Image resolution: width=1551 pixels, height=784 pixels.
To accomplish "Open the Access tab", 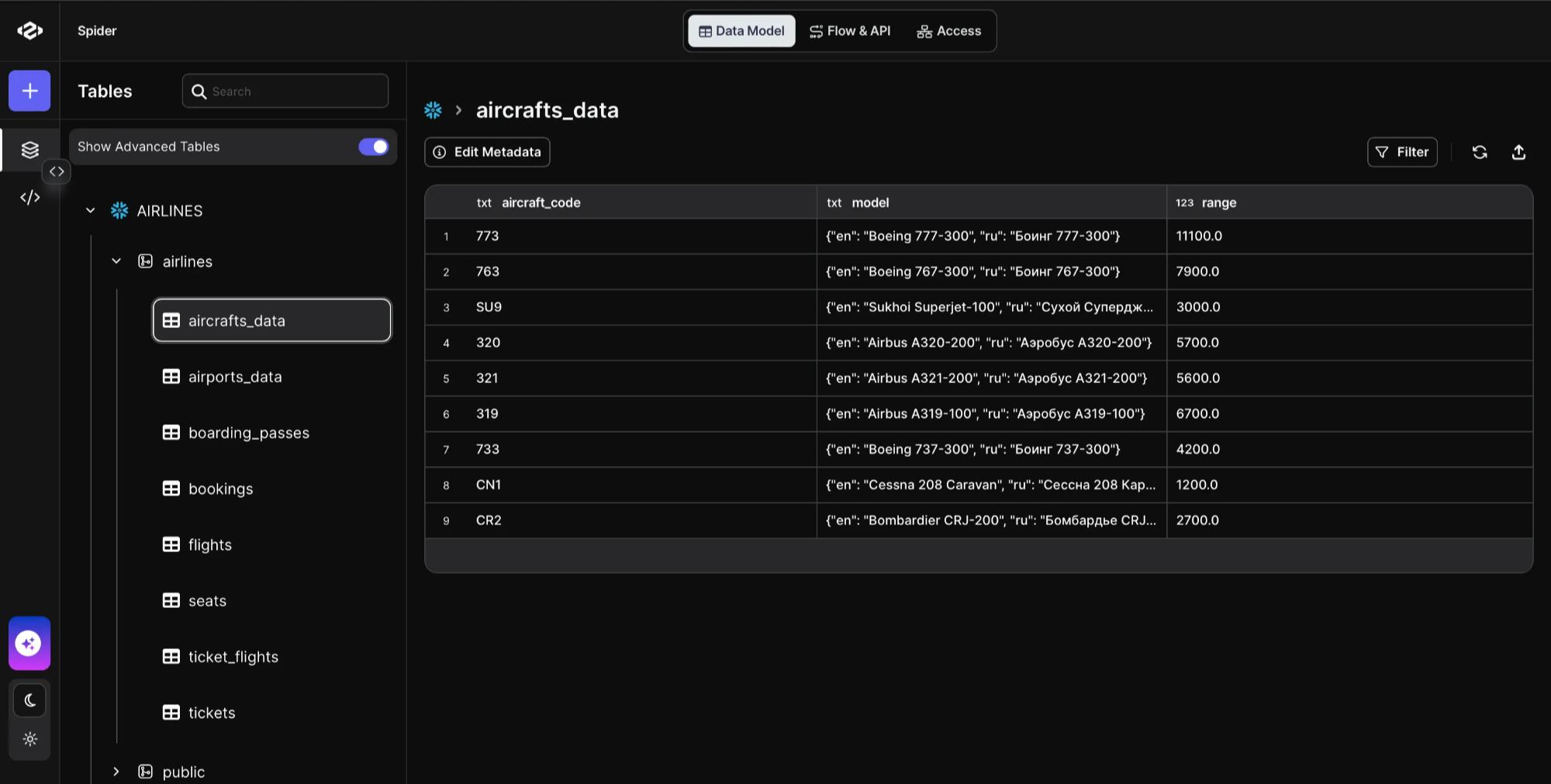I will (x=948, y=31).
